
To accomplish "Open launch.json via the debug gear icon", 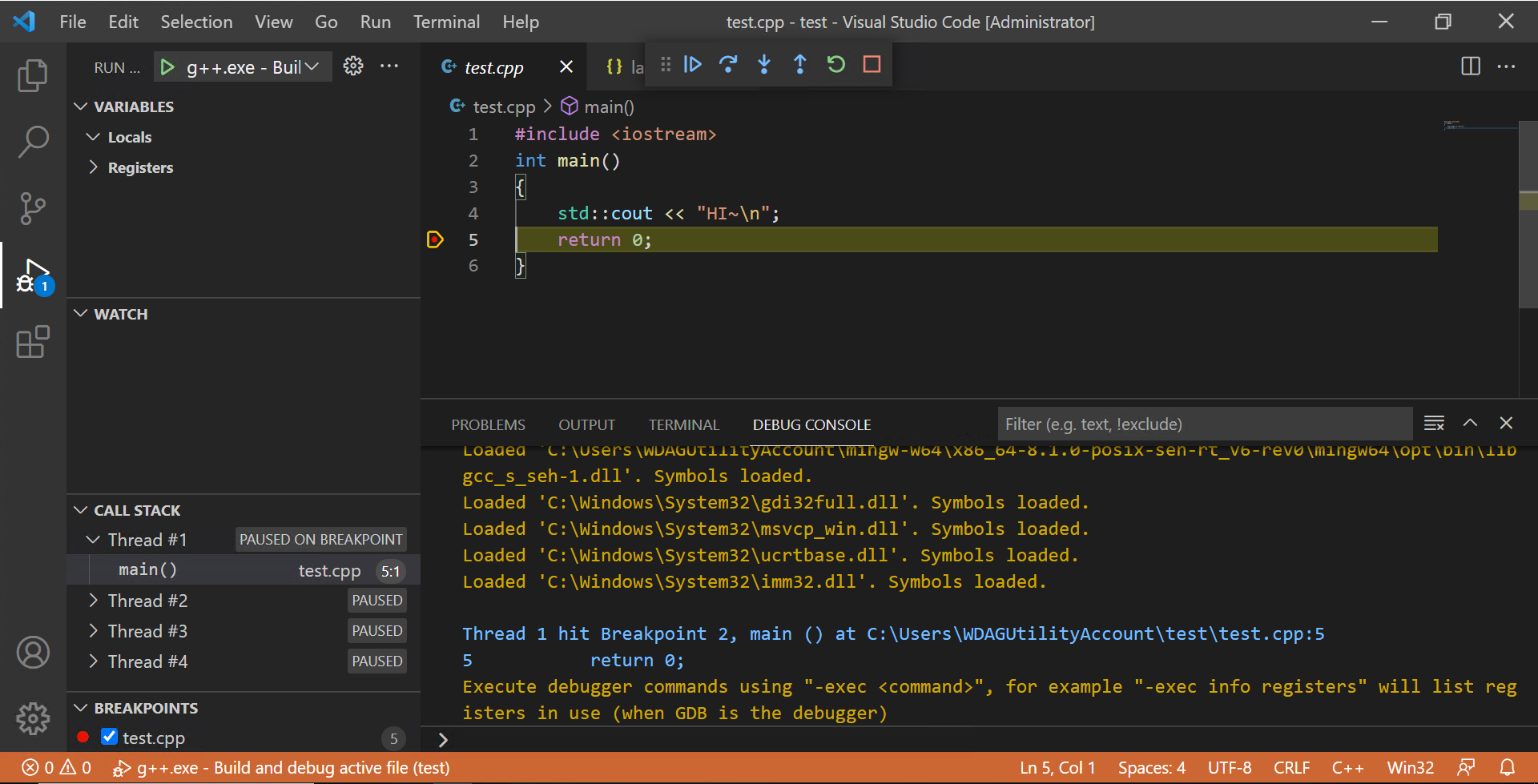I will pos(353,66).
